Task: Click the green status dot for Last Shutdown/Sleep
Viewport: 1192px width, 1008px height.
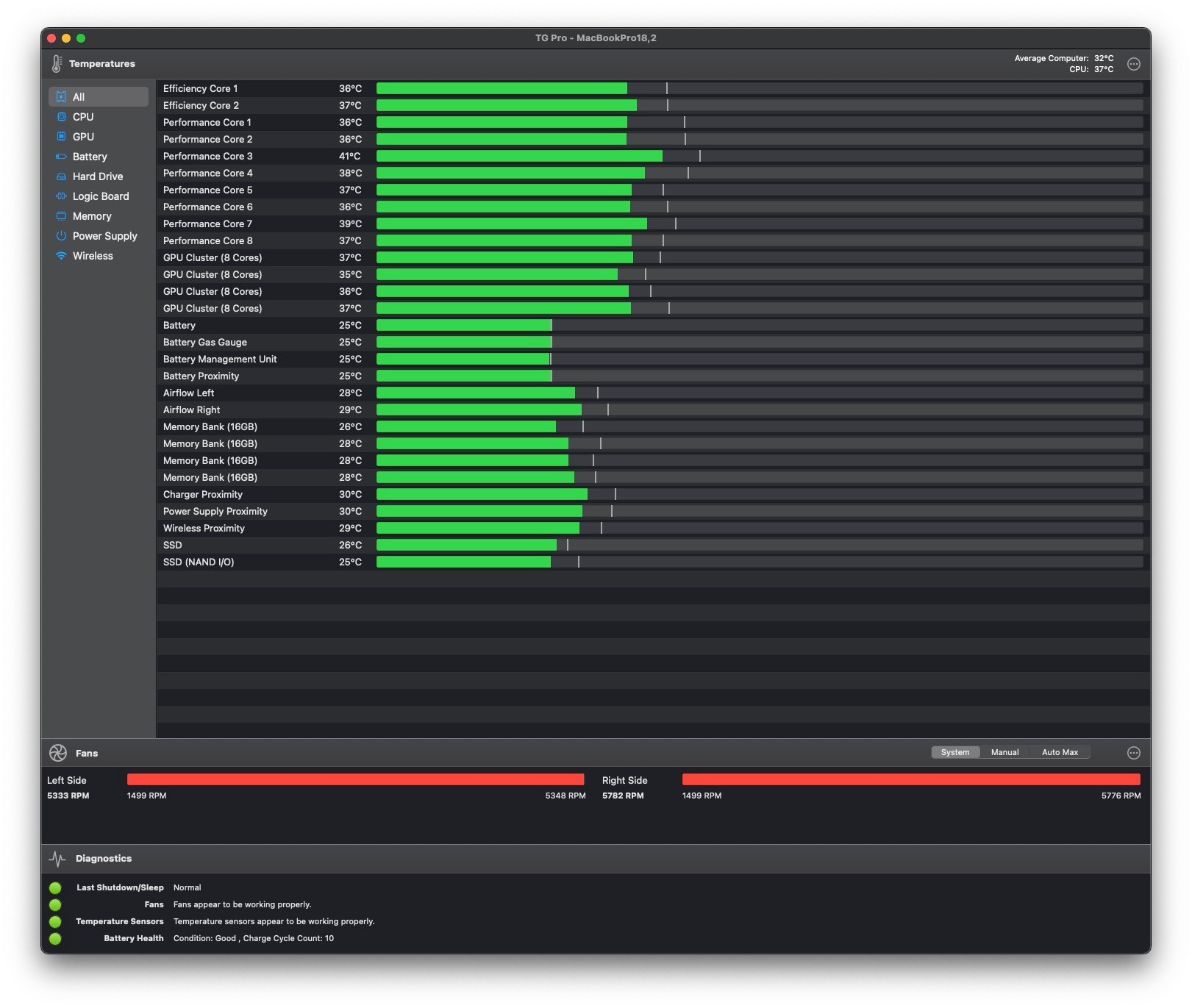Action: click(55, 888)
